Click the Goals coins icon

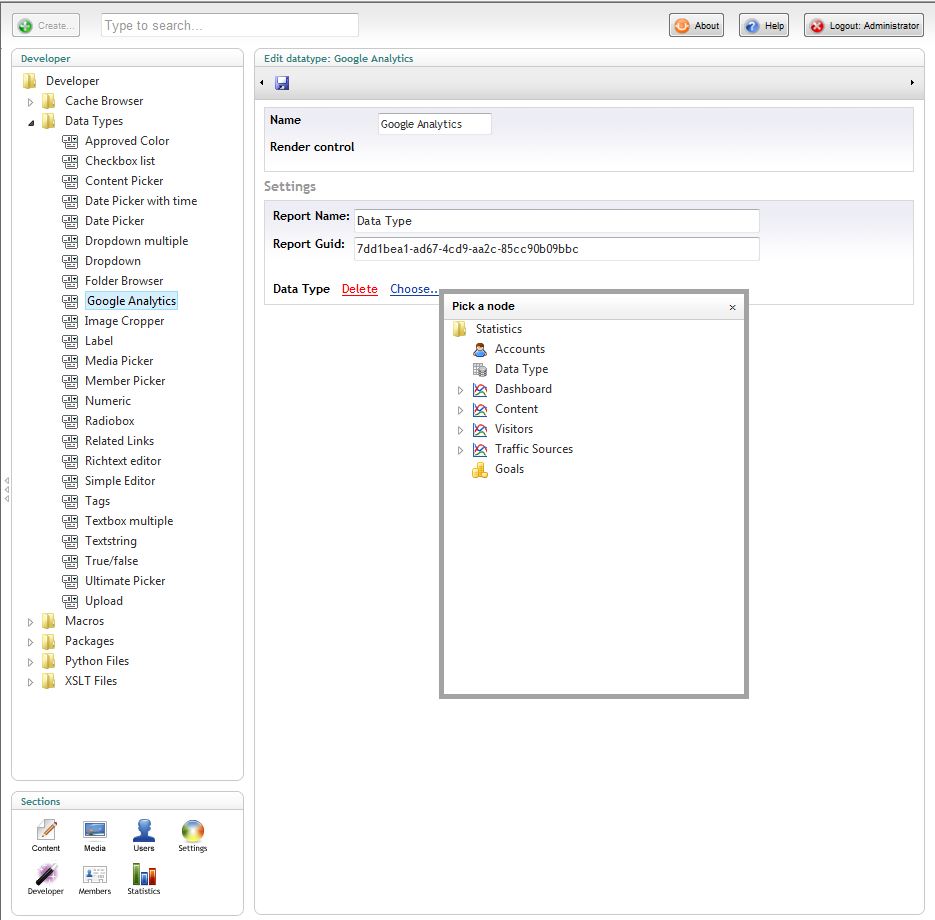[479, 470]
